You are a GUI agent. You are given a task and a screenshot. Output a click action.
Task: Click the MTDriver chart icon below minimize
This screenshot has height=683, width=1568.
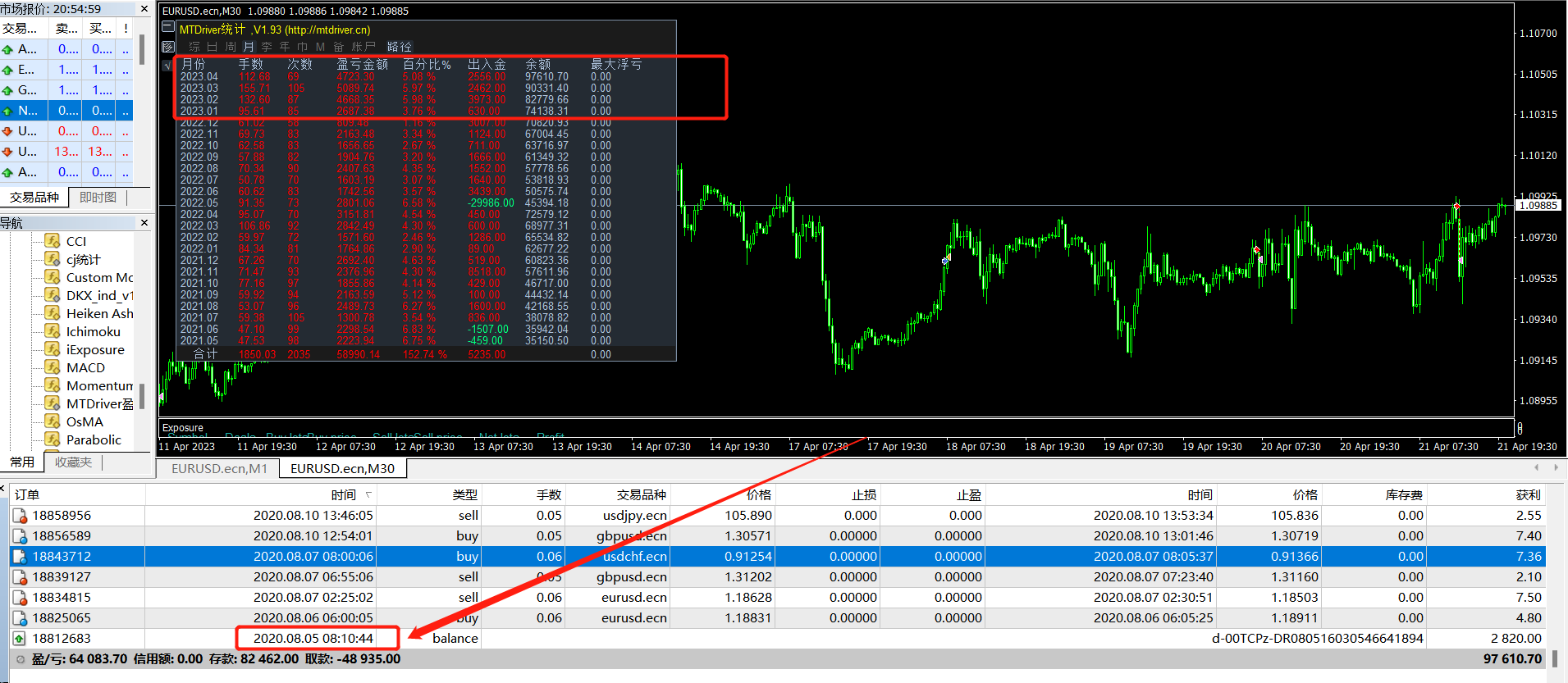tap(168, 47)
